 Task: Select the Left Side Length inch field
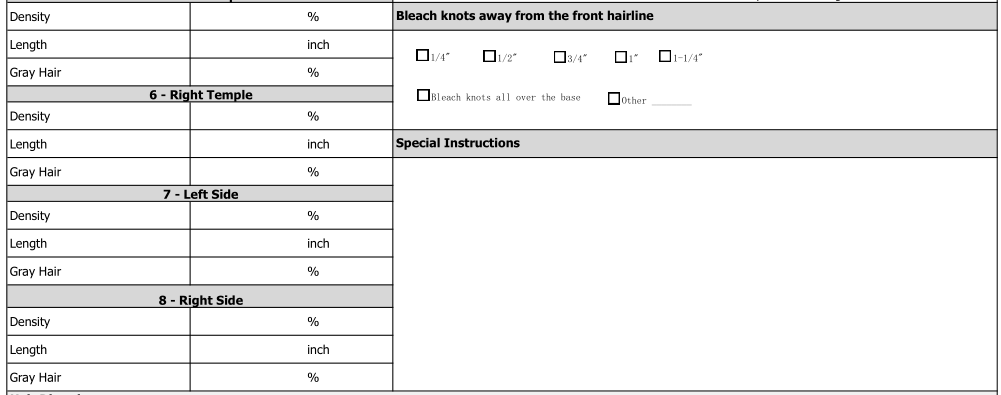coord(291,244)
